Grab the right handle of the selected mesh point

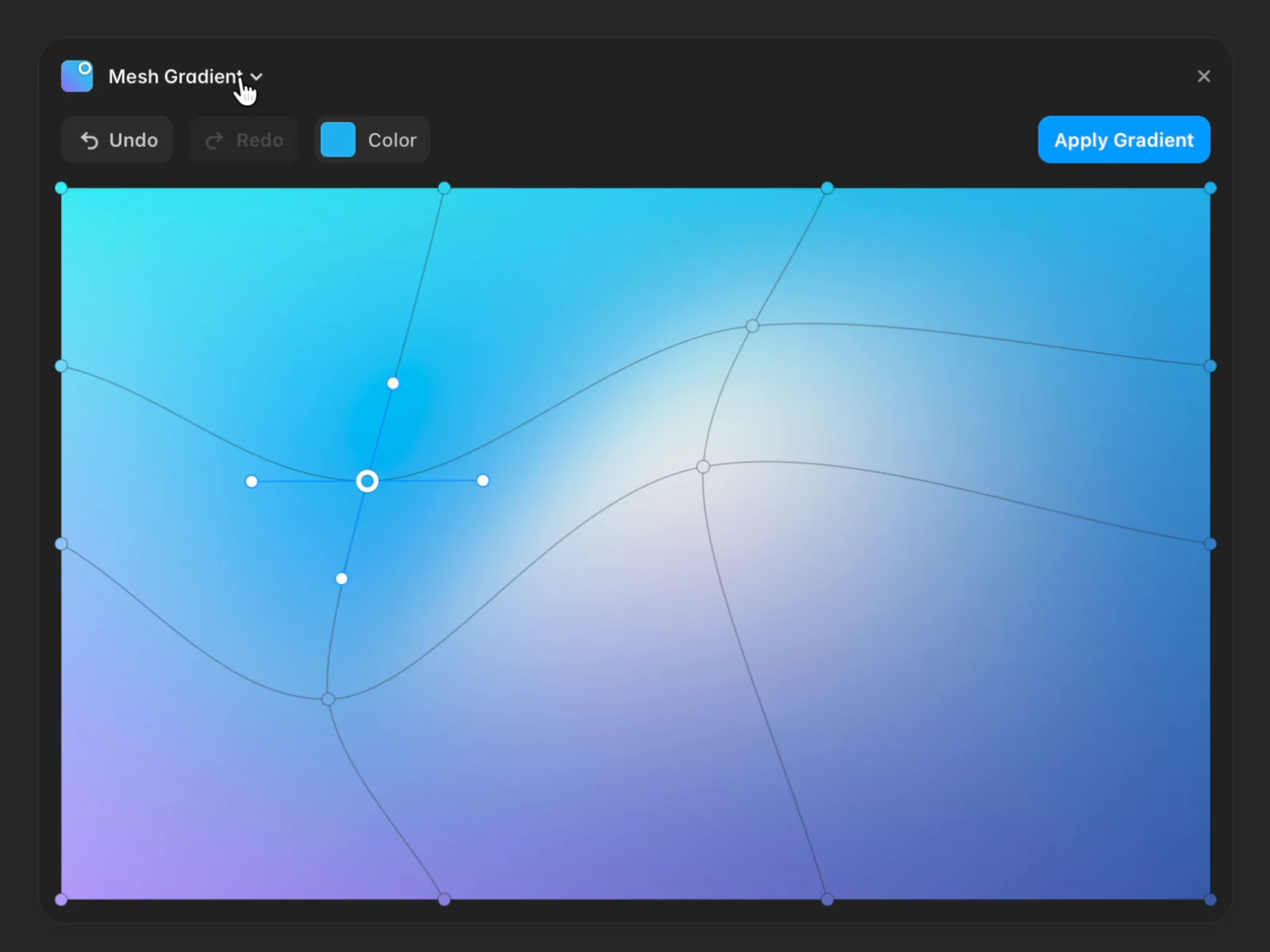coord(483,481)
